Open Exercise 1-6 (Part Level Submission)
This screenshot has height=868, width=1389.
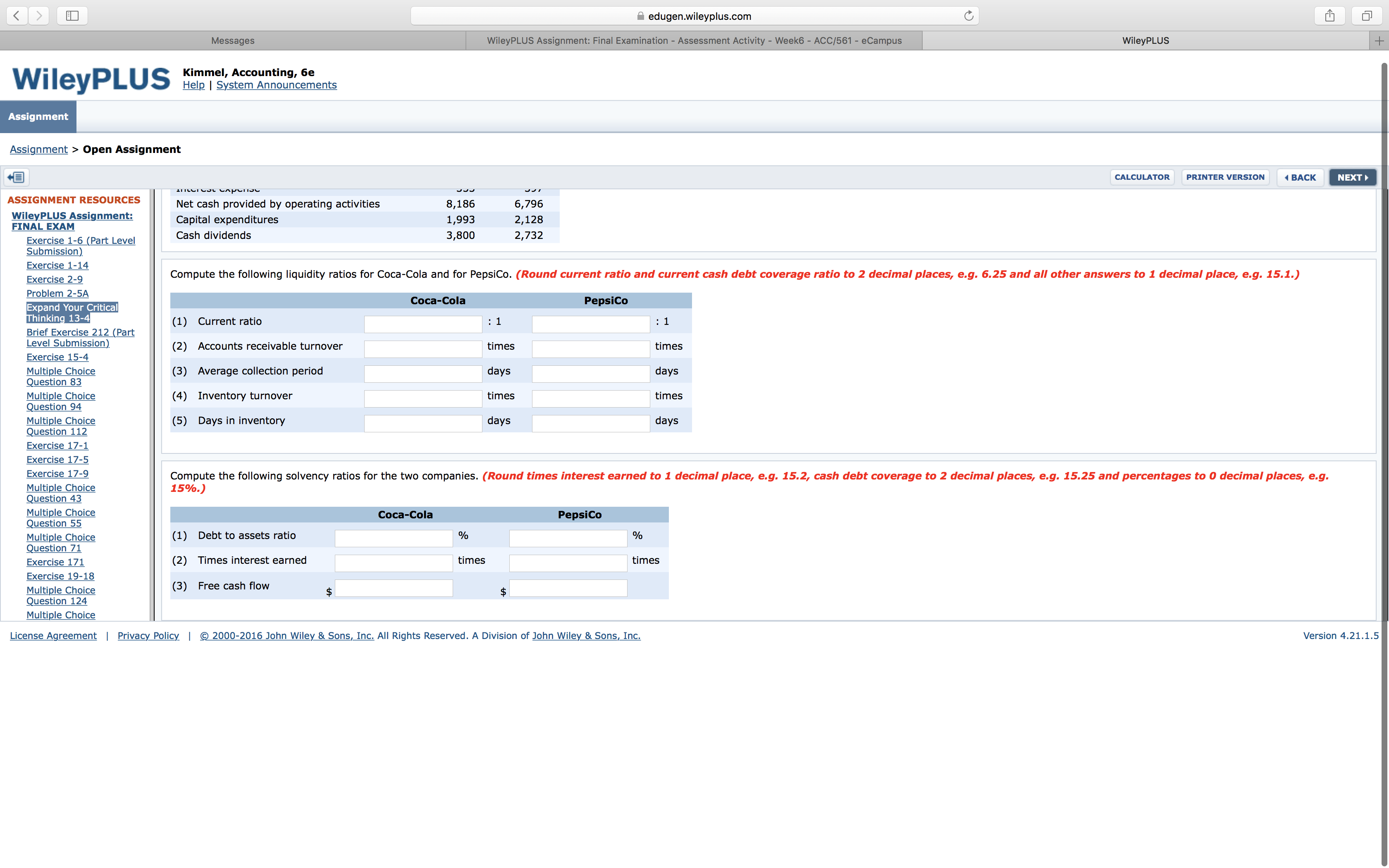pos(81,246)
